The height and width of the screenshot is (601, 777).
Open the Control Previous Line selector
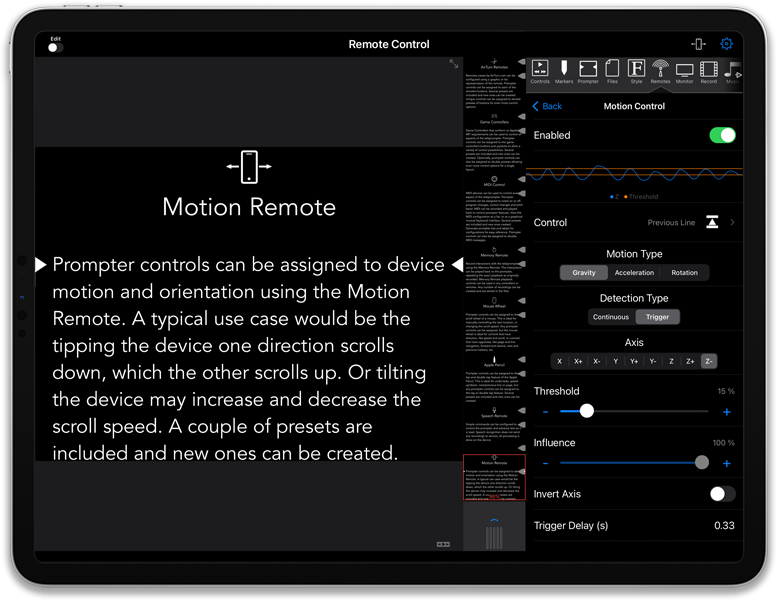(634, 222)
